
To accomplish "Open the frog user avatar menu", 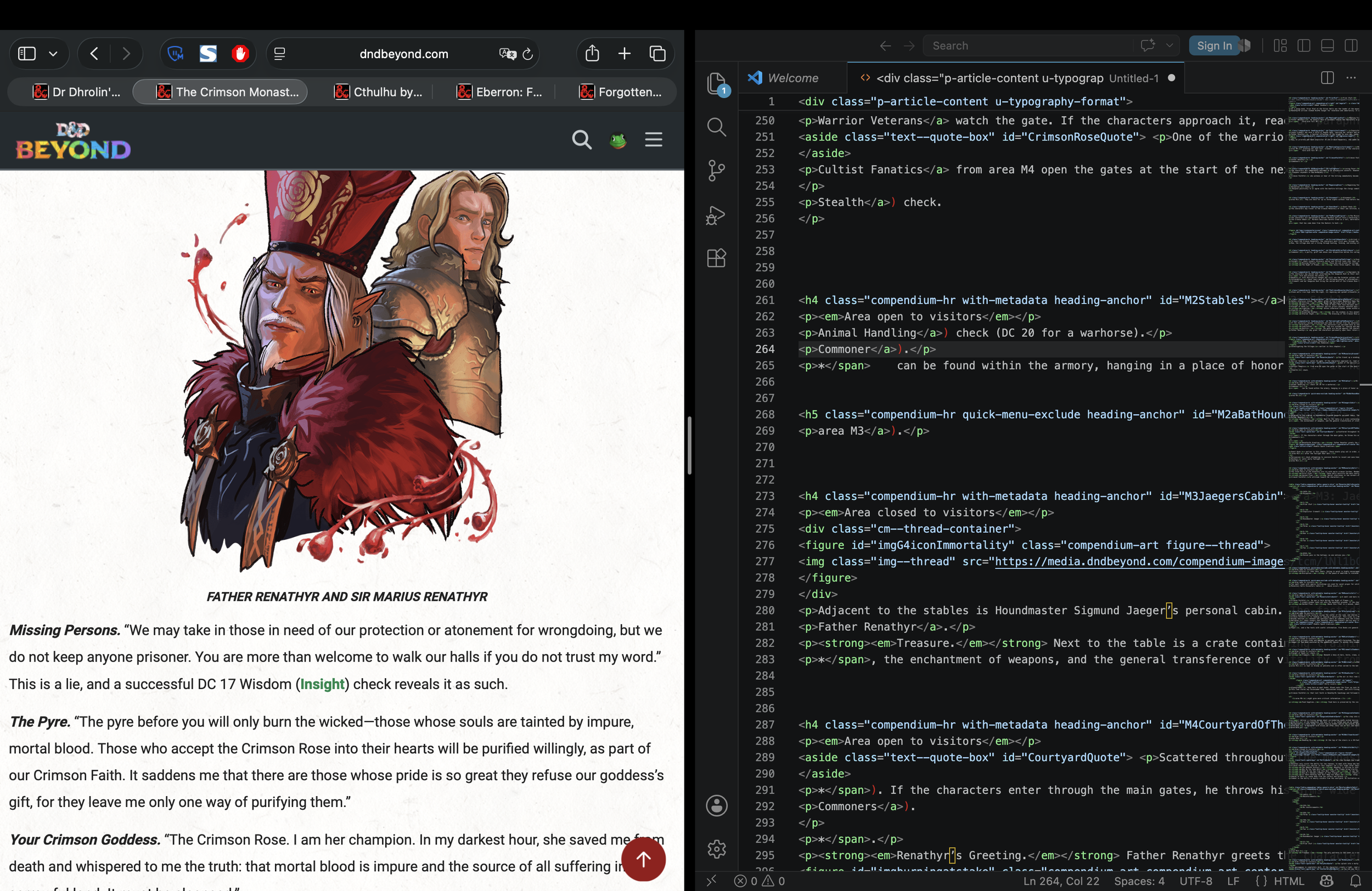I will 618,140.
